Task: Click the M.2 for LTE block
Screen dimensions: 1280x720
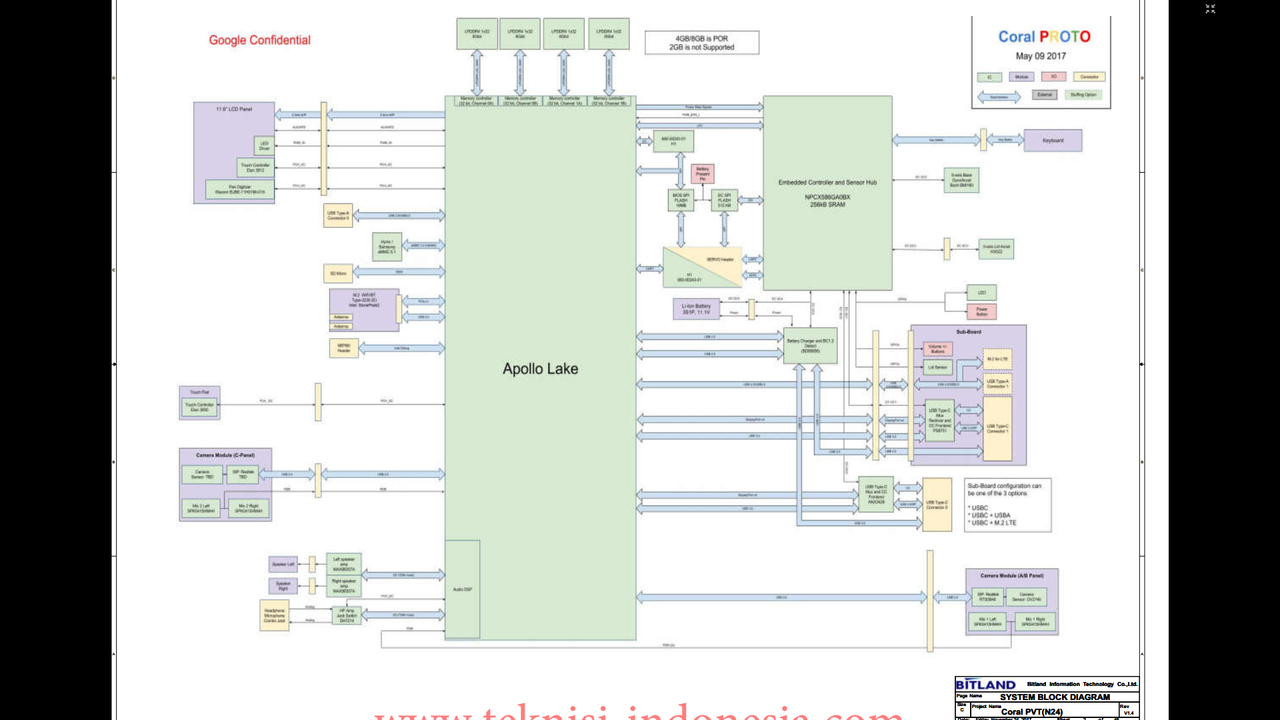Action: [x=998, y=358]
